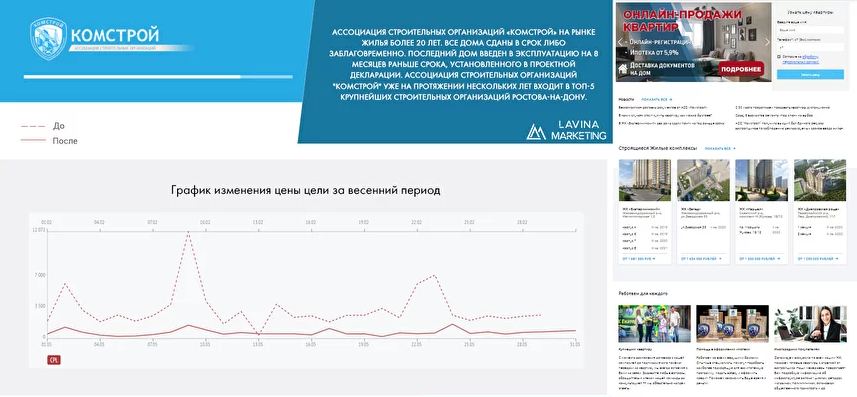Viewport: 857px width, 397px height.
Task: Go to next banner slide arrow
Action: tap(767, 42)
